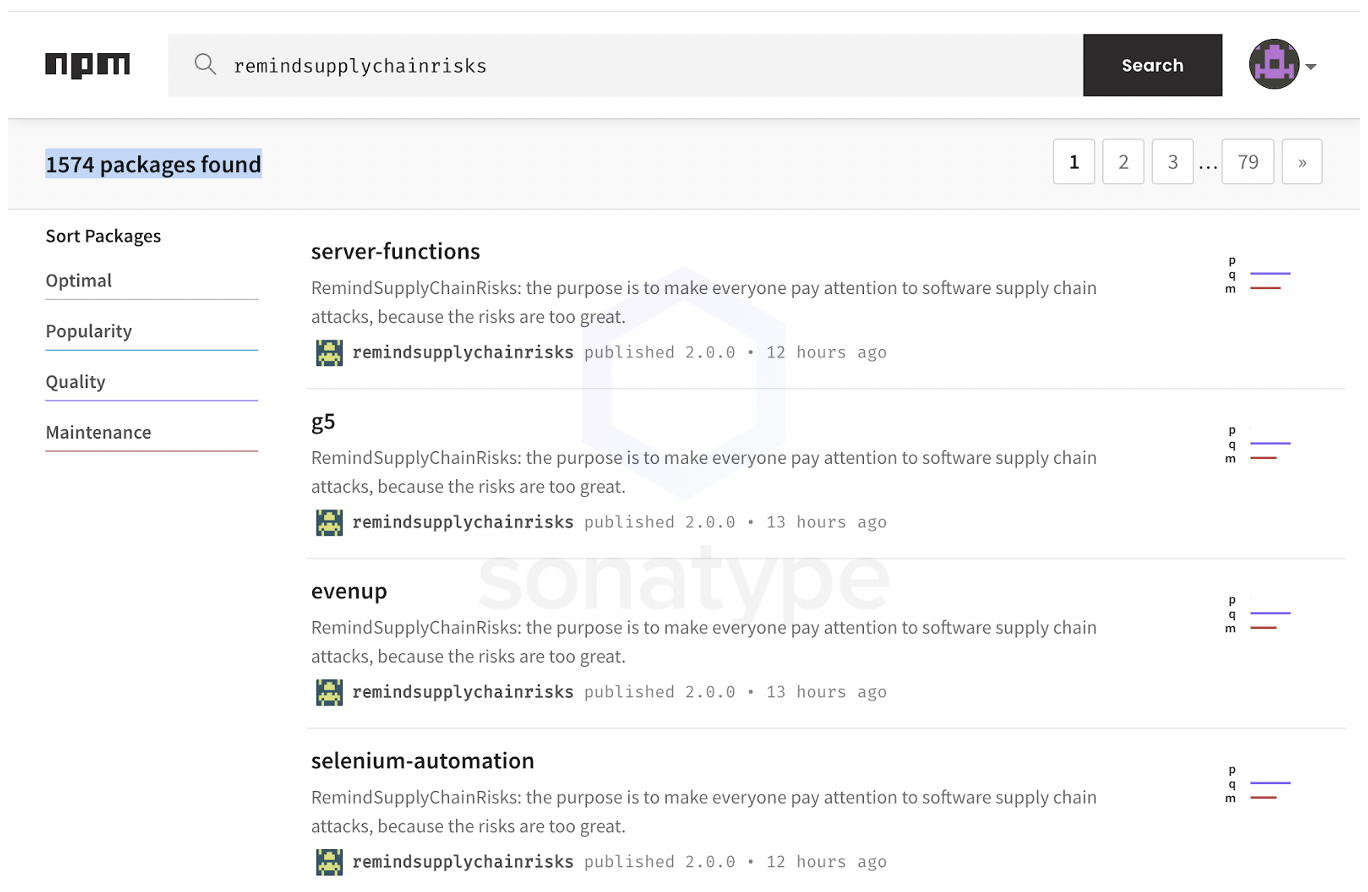Click the npm logo

[88, 65]
